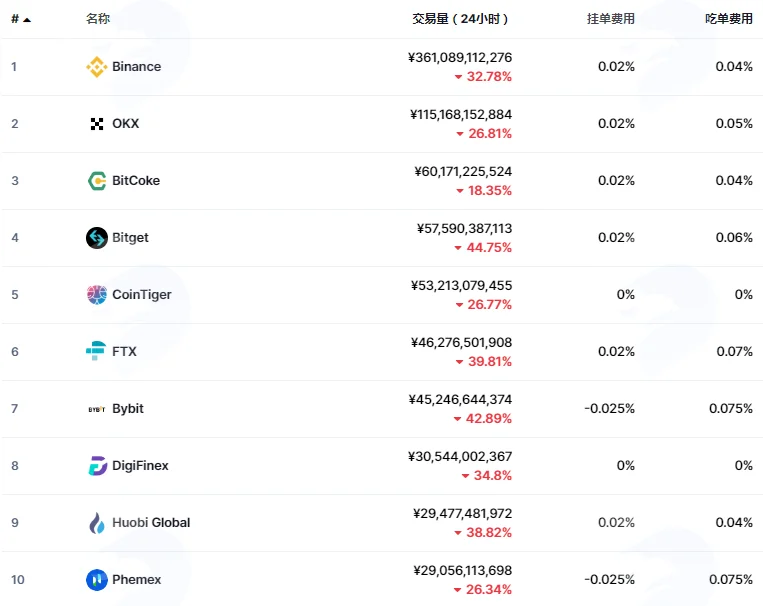
Task: Select the Huobi Global flame icon
Action: pos(97,523)
